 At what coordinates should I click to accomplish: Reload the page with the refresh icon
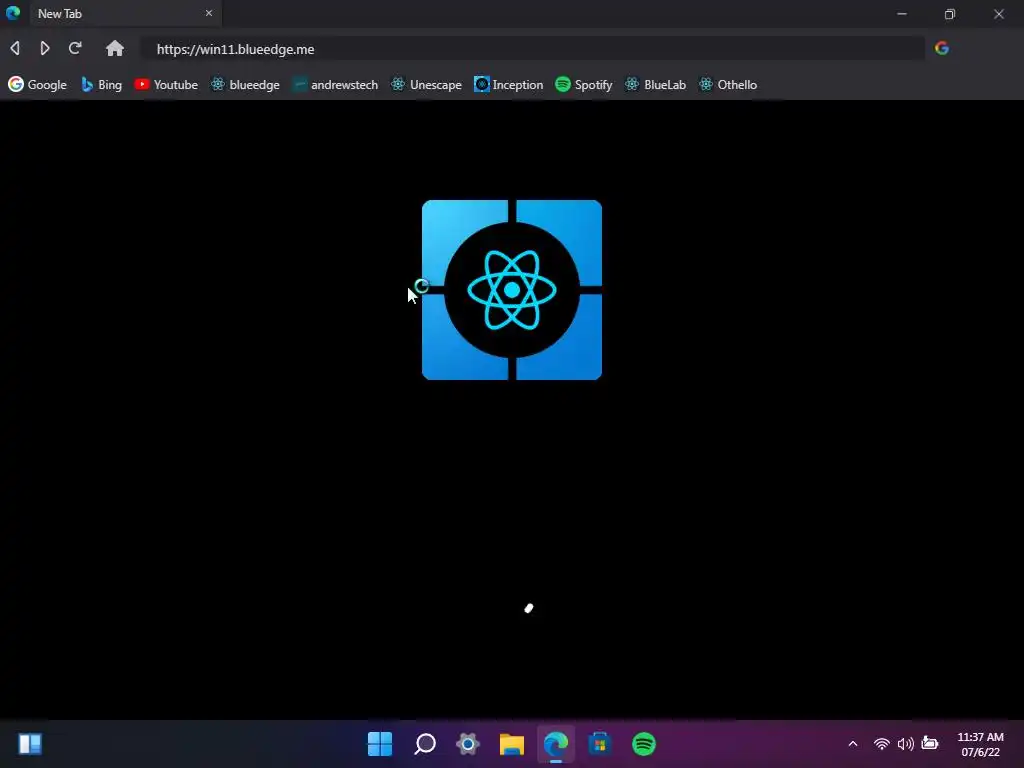(x=75, y=48)
